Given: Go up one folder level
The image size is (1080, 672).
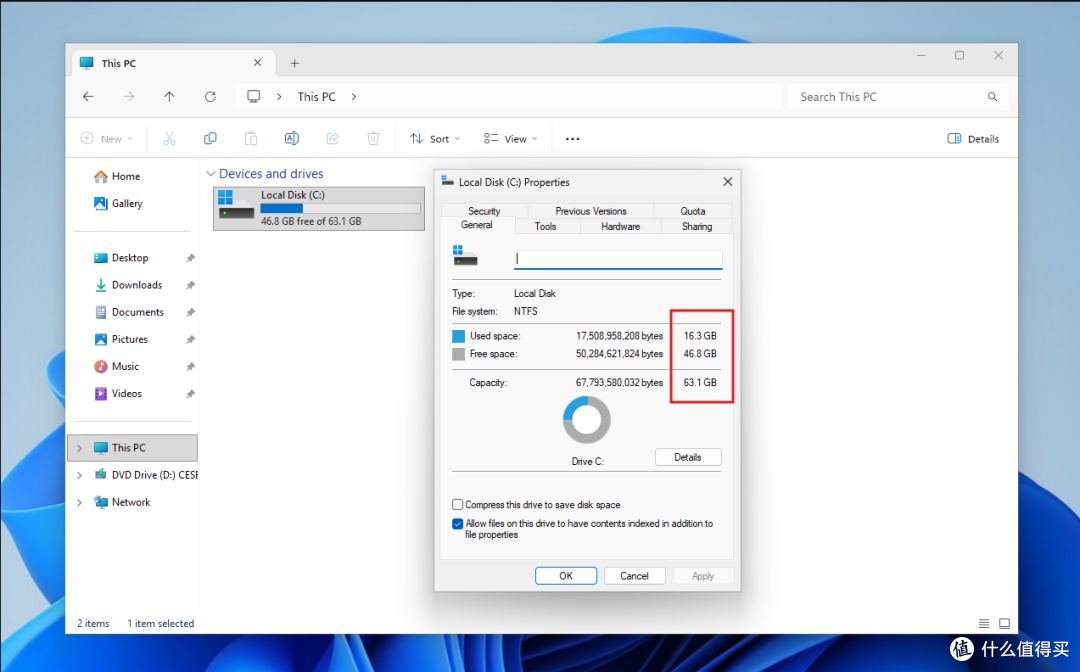Looking at the screenshot, I should (169, 96).
